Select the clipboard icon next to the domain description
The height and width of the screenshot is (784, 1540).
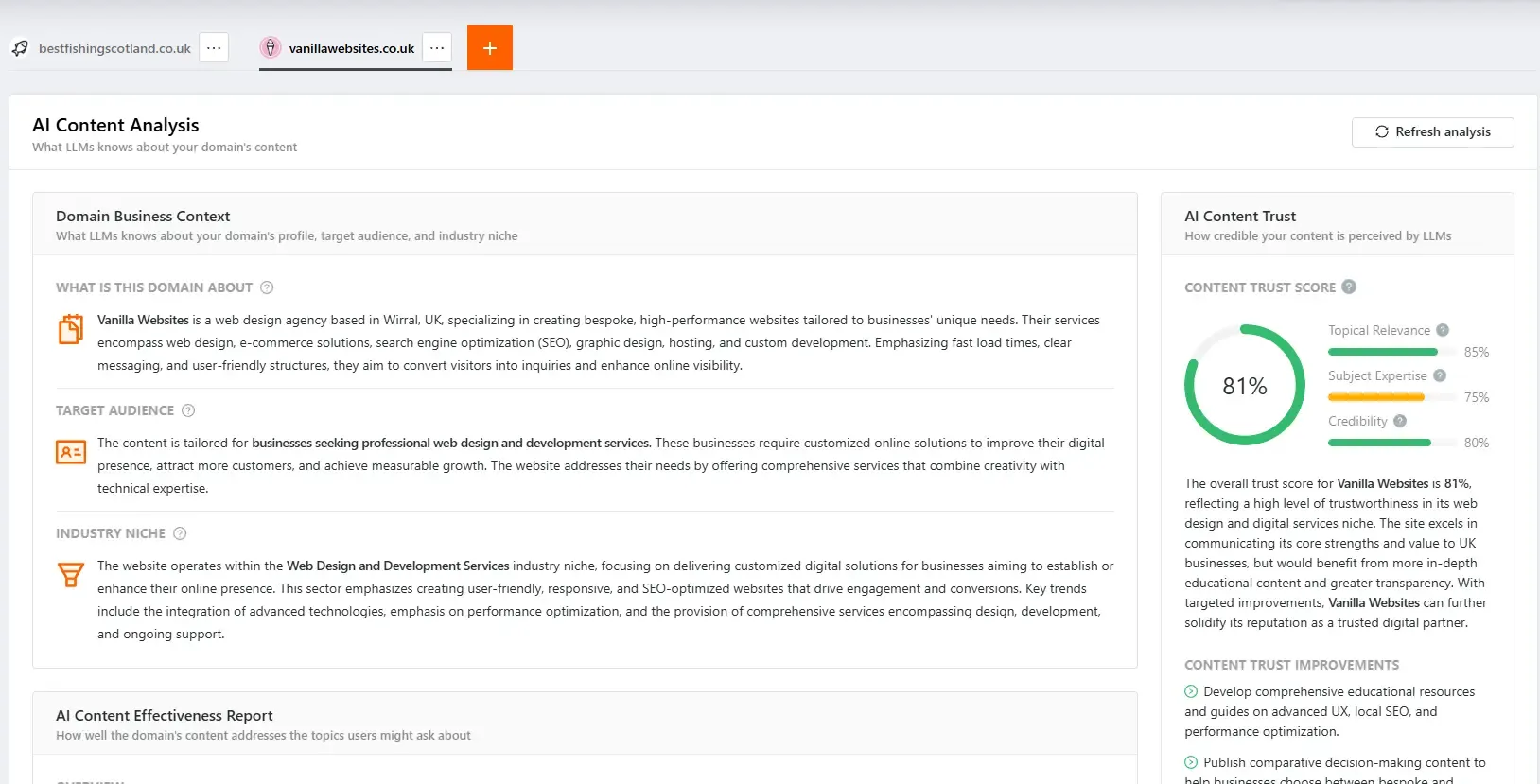tap(70, 329)
